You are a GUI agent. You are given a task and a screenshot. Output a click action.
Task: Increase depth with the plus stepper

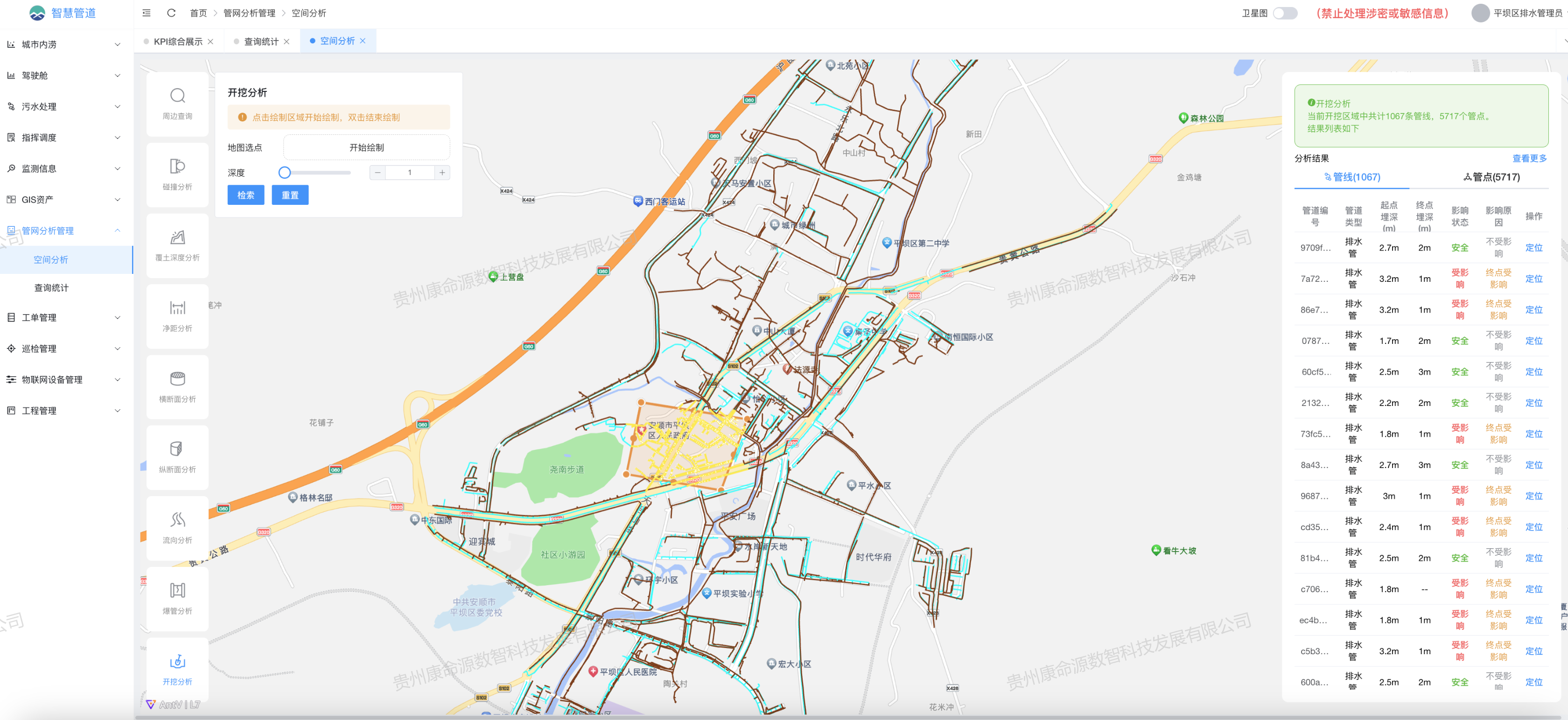pyautogui.click(x=442, y=173)
